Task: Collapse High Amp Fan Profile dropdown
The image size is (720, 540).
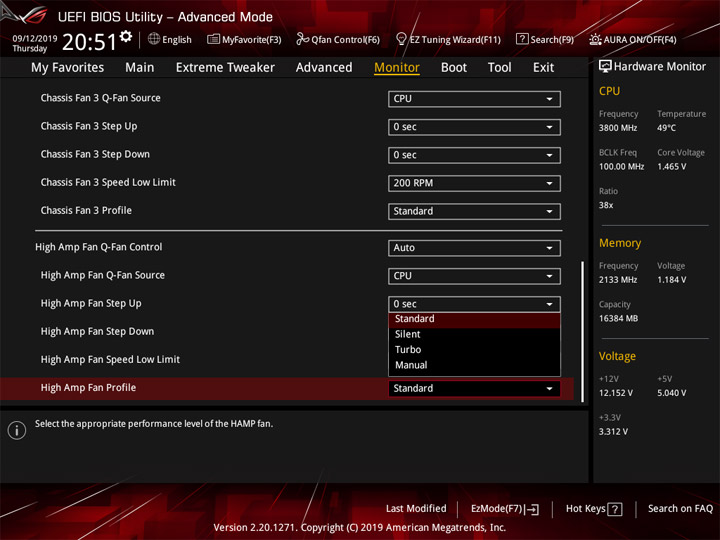Action: (x=474, y=388)
